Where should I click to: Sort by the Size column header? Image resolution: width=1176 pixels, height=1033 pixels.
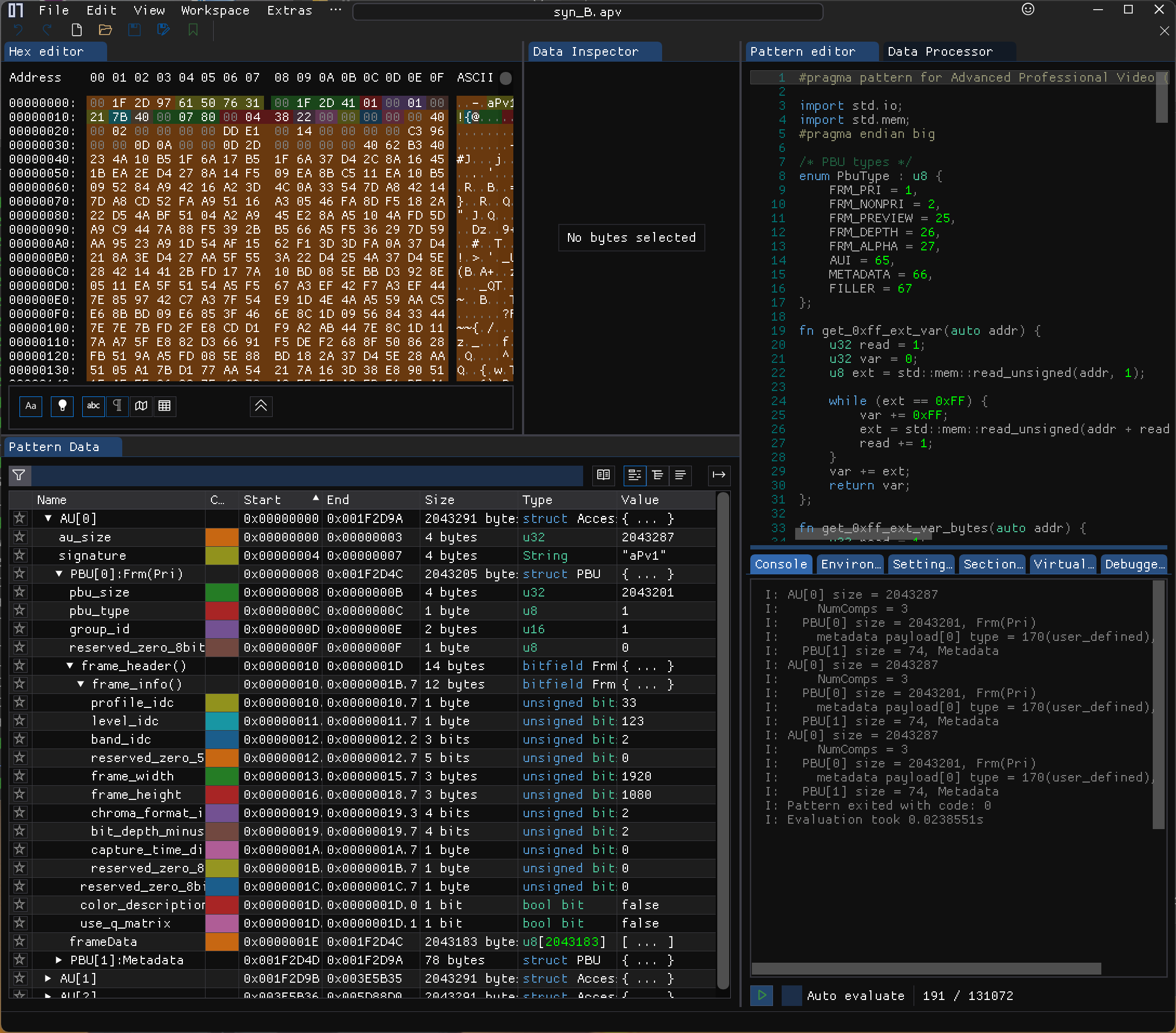(x=469, y=500)
